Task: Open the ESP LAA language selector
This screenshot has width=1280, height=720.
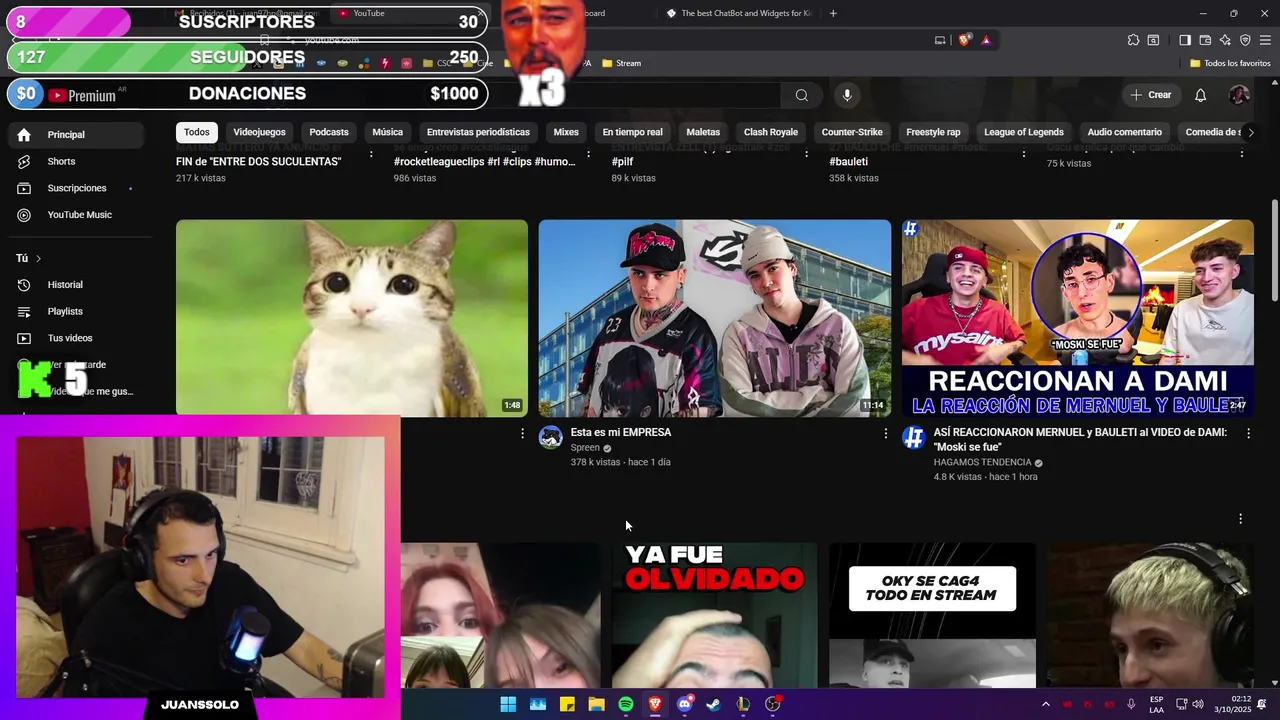Action: click(x=1156, y=704)
